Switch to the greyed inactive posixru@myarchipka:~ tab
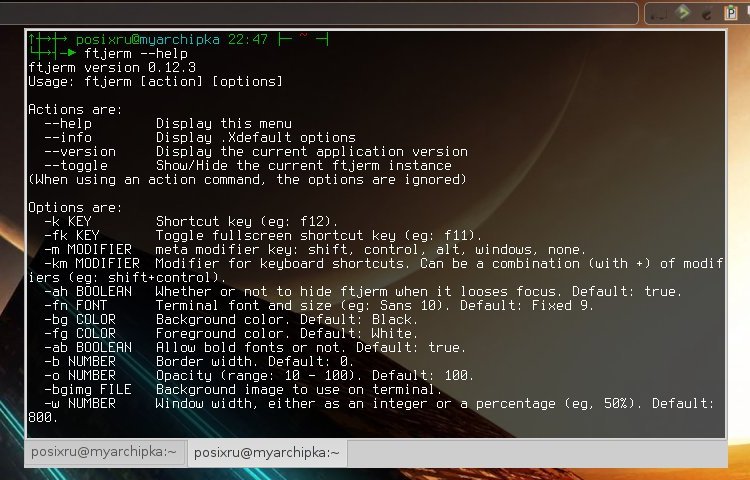The image size is (750, 480). tap(104, 452)
